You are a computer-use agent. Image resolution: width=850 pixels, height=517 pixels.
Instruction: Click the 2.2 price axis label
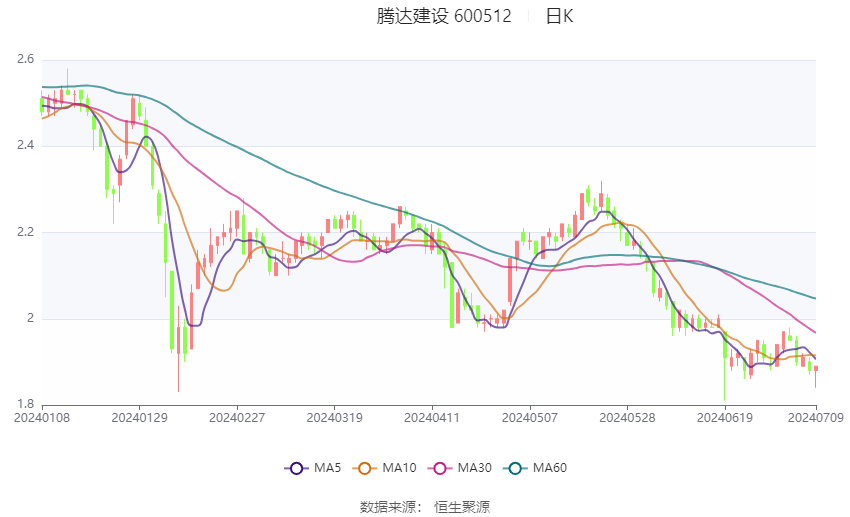tap(25, 232)
